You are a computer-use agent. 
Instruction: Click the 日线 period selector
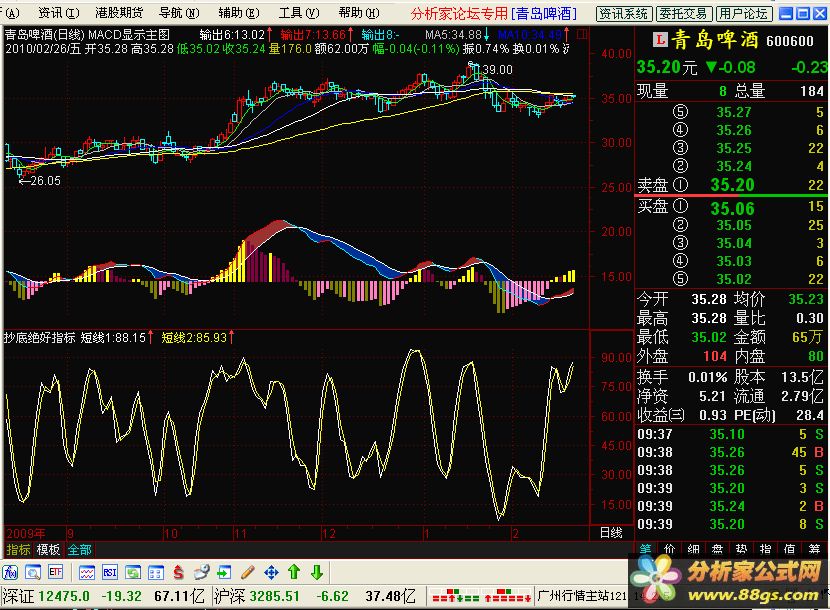coord(611,533)
